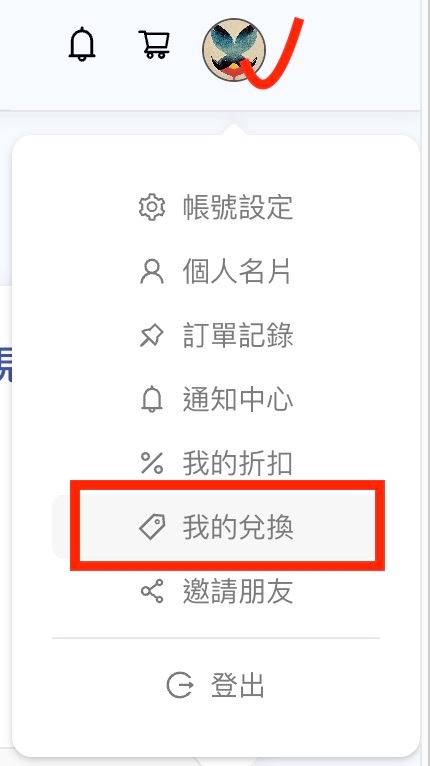Sign out using the 登出 text
Image resolution: width=430 pixels, height=766 pixels.
point(237,685)
